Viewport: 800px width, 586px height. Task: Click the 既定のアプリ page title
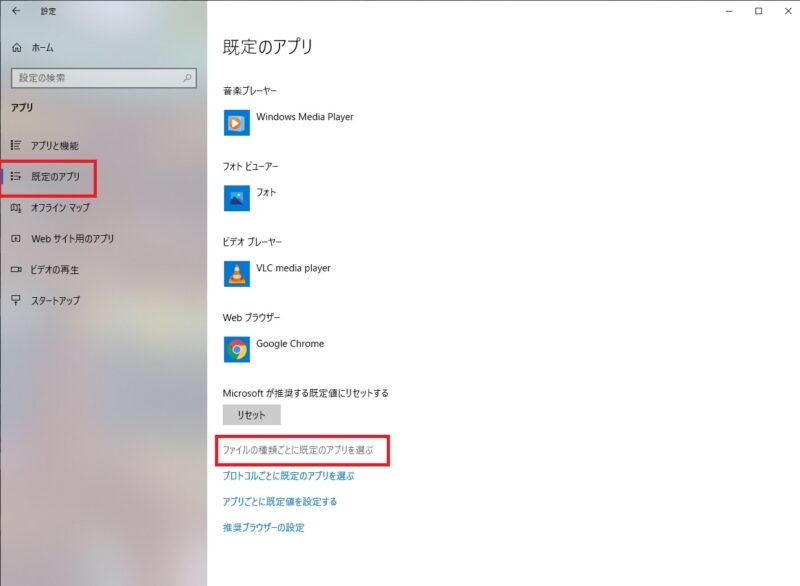(267, 46)
